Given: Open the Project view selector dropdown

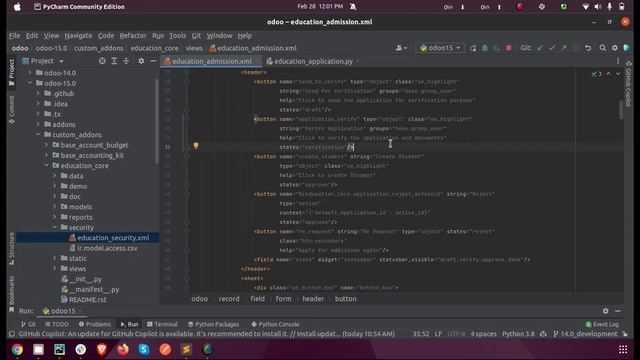Looking at the screenshot, I should coord(43,61).
